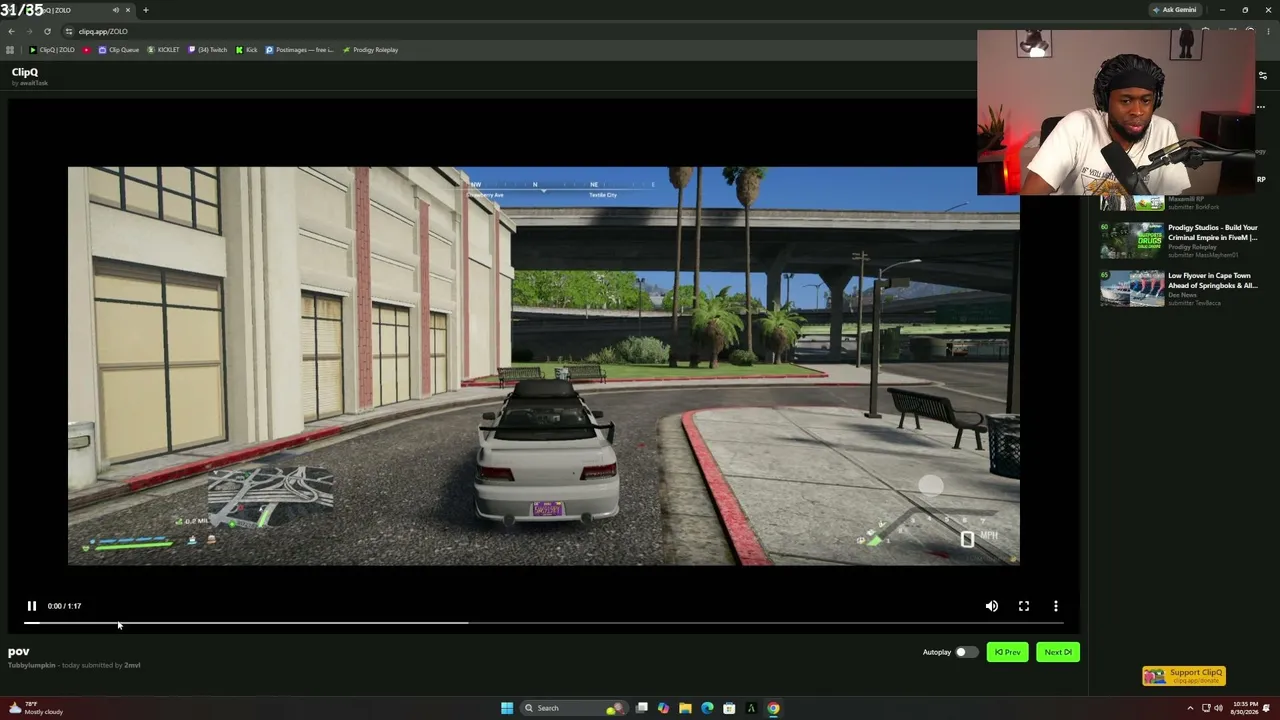Open the Prodigy Roleplay bookmark

click(x=370, y=50)
